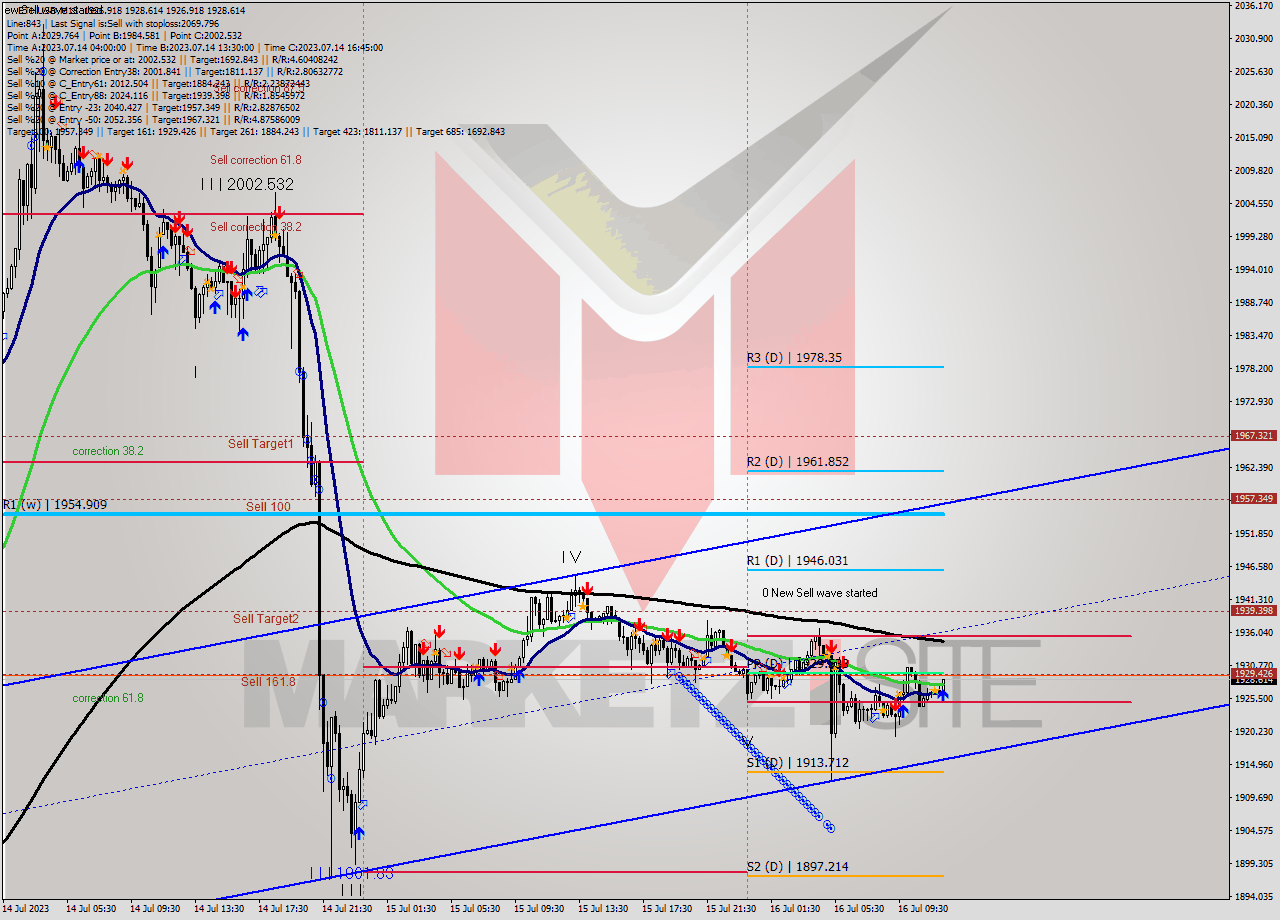This screenshot has width=1280, height=920.
Task: Click the 'Sell correction 61.8' label
Action: point(256,160)
